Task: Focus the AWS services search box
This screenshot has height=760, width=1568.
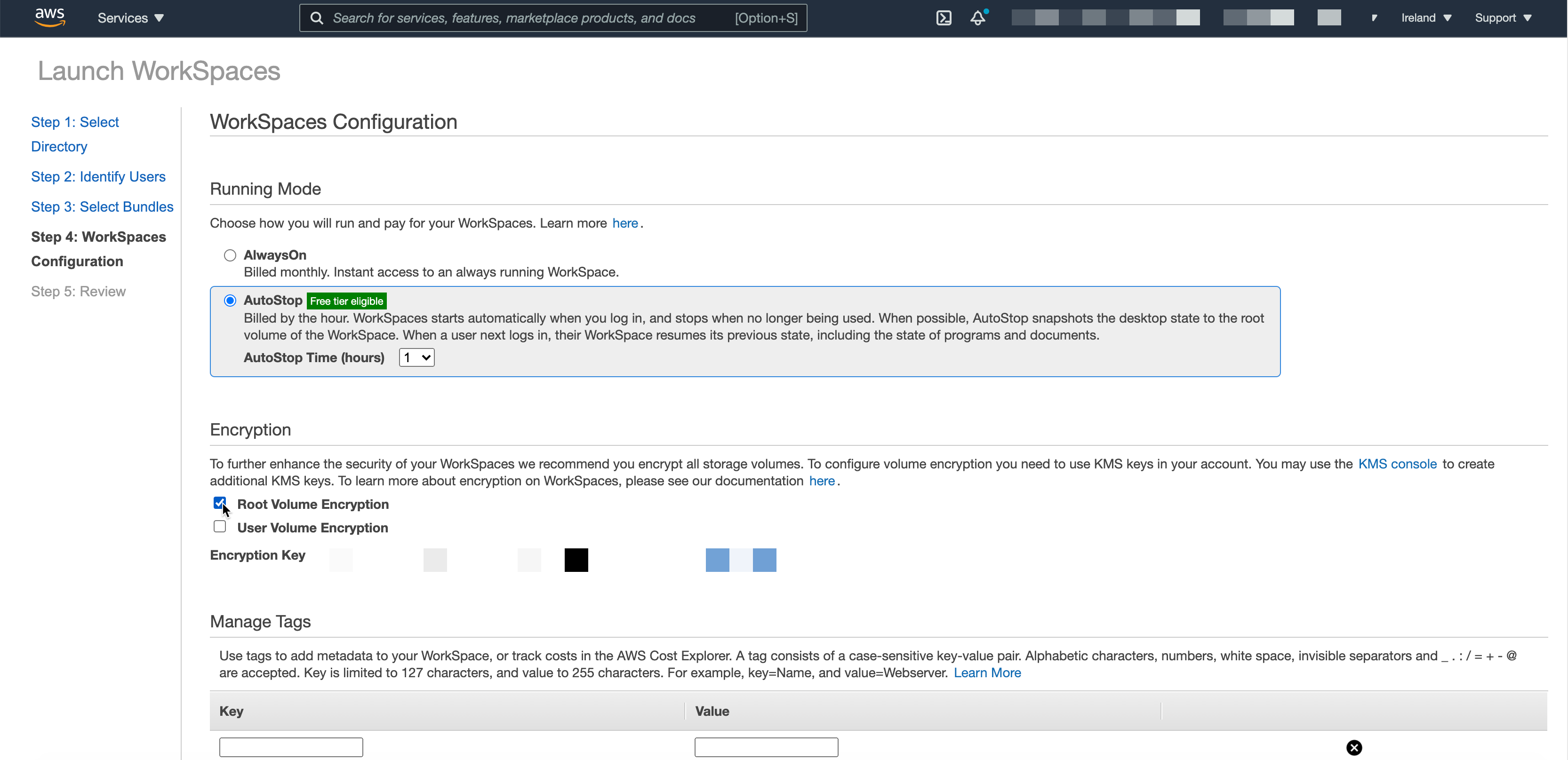Action: pos(552,18)
